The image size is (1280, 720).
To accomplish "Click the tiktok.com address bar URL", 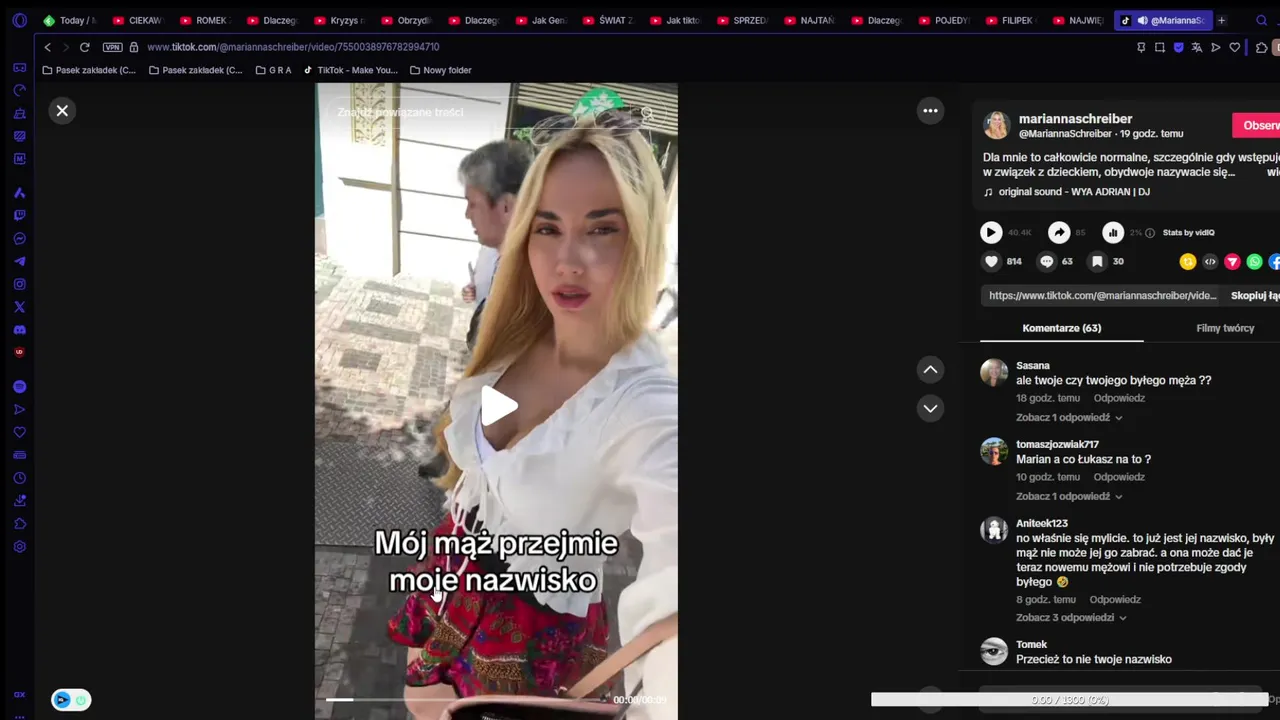I will pos(293,47).
